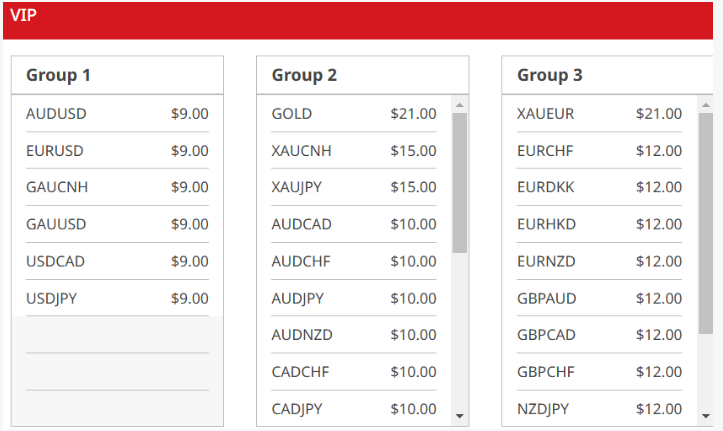Click the GBPCHF row

point(599,372)
